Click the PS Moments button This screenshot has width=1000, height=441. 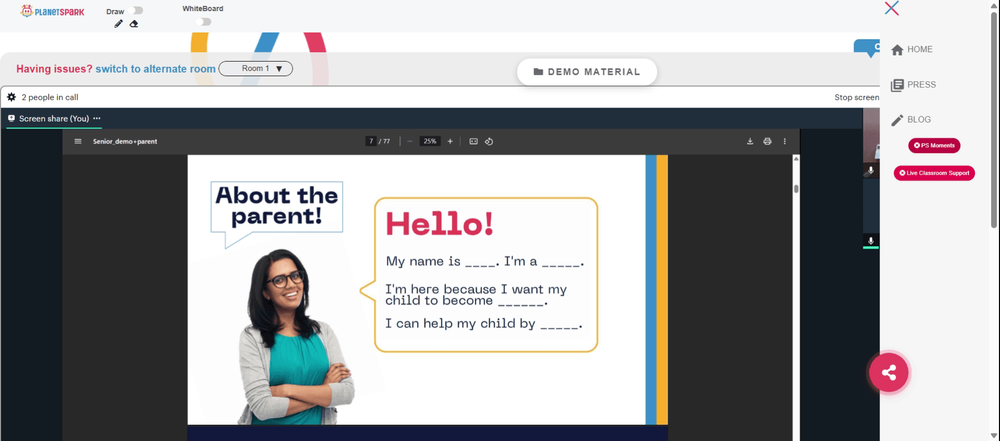click(934, 146)
